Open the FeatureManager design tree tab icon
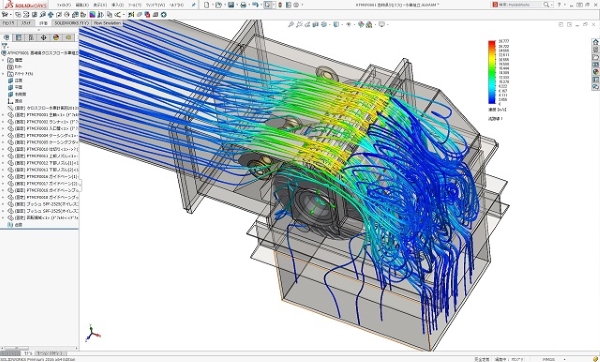This screenshot has width=600, height=362. click(x=6, y=38)
